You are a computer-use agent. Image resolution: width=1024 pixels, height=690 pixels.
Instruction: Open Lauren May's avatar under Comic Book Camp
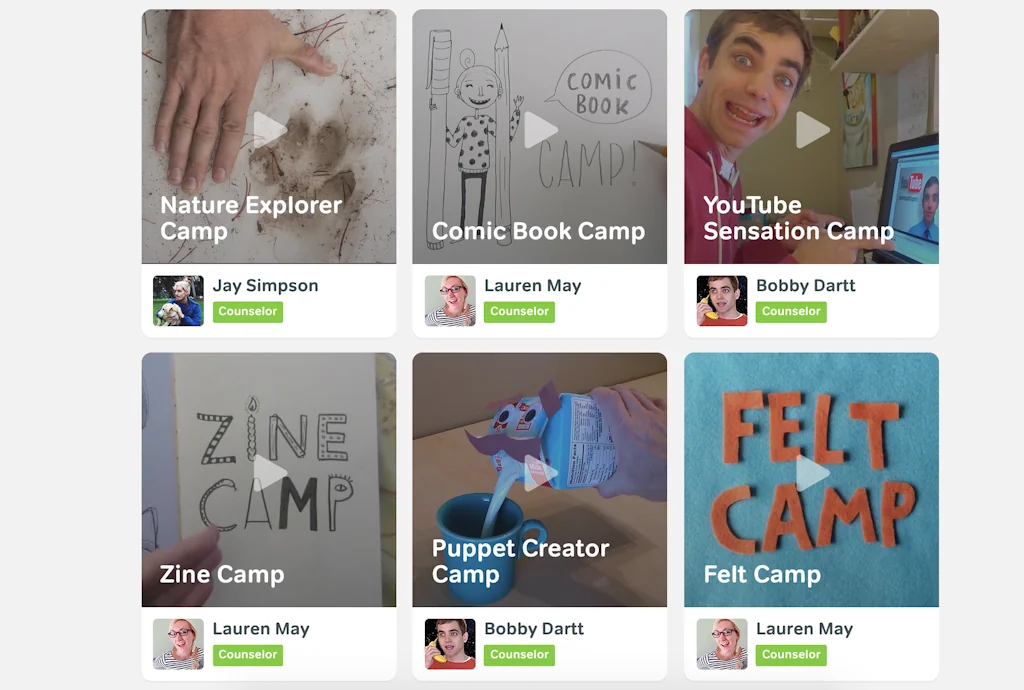[450, 301]
